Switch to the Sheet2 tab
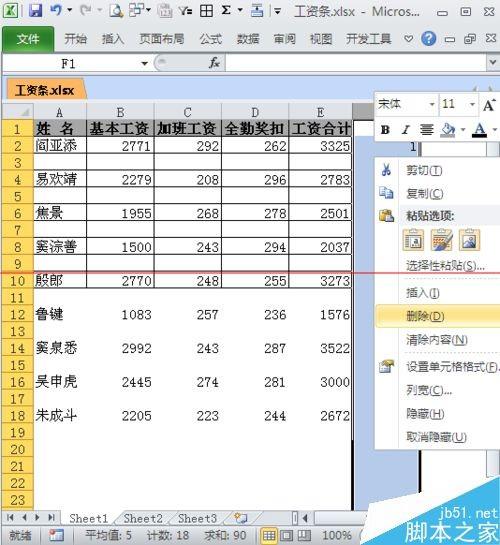The image size is (500, 545). tap(143, 518)
